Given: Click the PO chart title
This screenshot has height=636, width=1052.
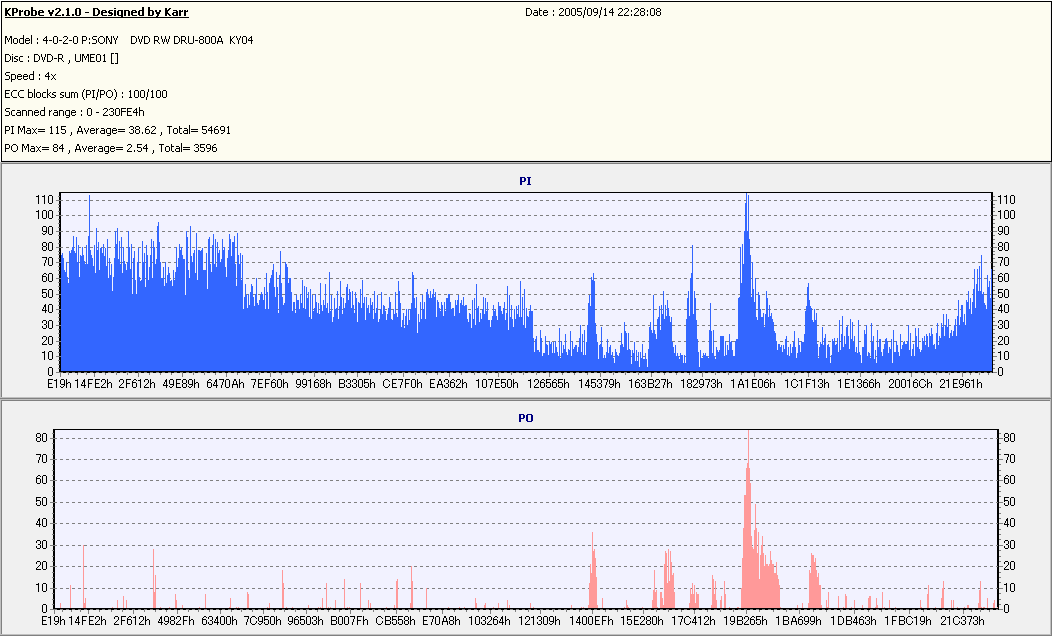Looking at the screenshot, I should (x=525, y=418).
